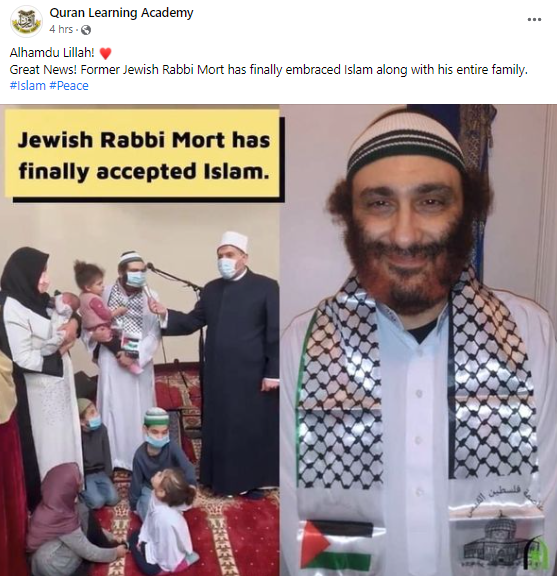Click the Palestinian flag on the scarf
The width and height of the screenshot is (557, 576).
(335, 546)
